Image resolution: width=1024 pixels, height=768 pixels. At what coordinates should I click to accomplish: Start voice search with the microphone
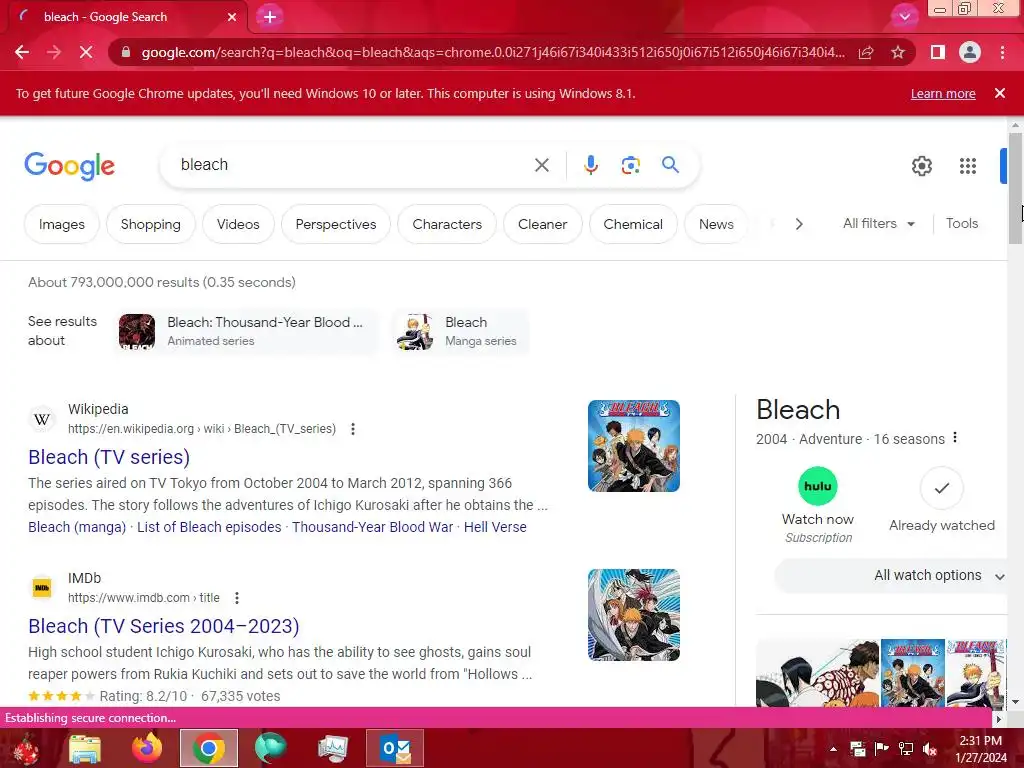point(590,165)
